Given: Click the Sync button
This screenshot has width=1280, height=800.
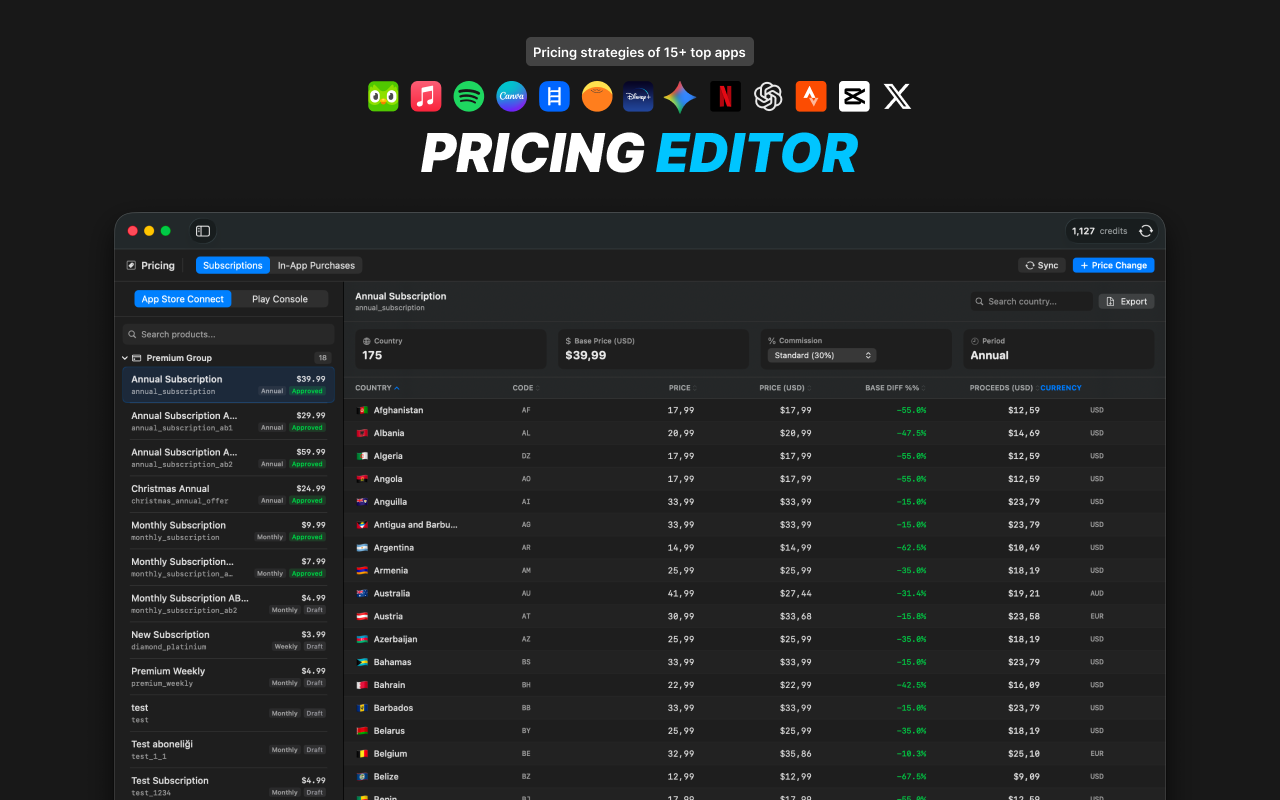Looking at the screenshot, I should click(1041, 265).
